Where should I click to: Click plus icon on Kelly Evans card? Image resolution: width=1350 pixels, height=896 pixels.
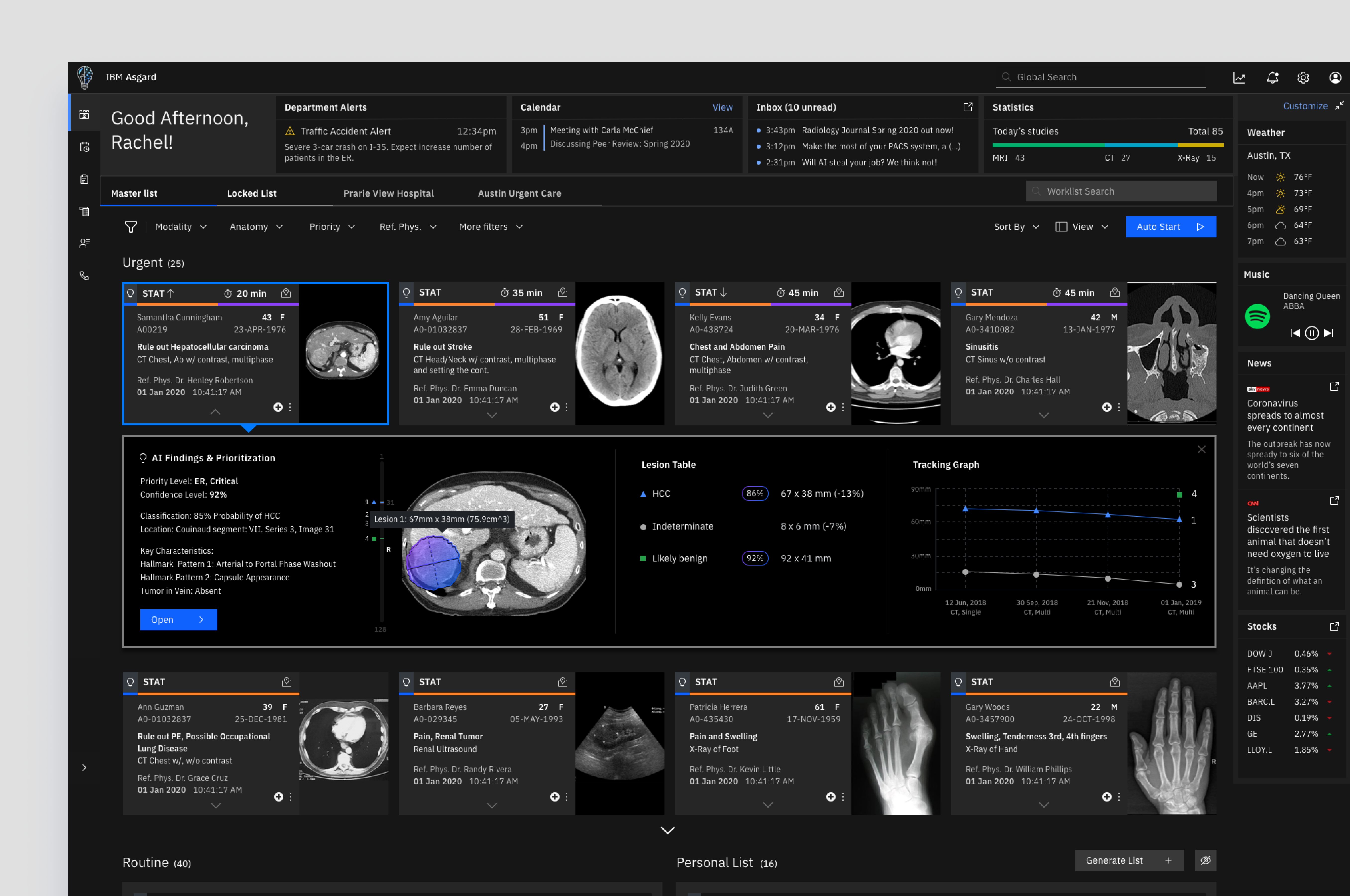coord(831,407)
